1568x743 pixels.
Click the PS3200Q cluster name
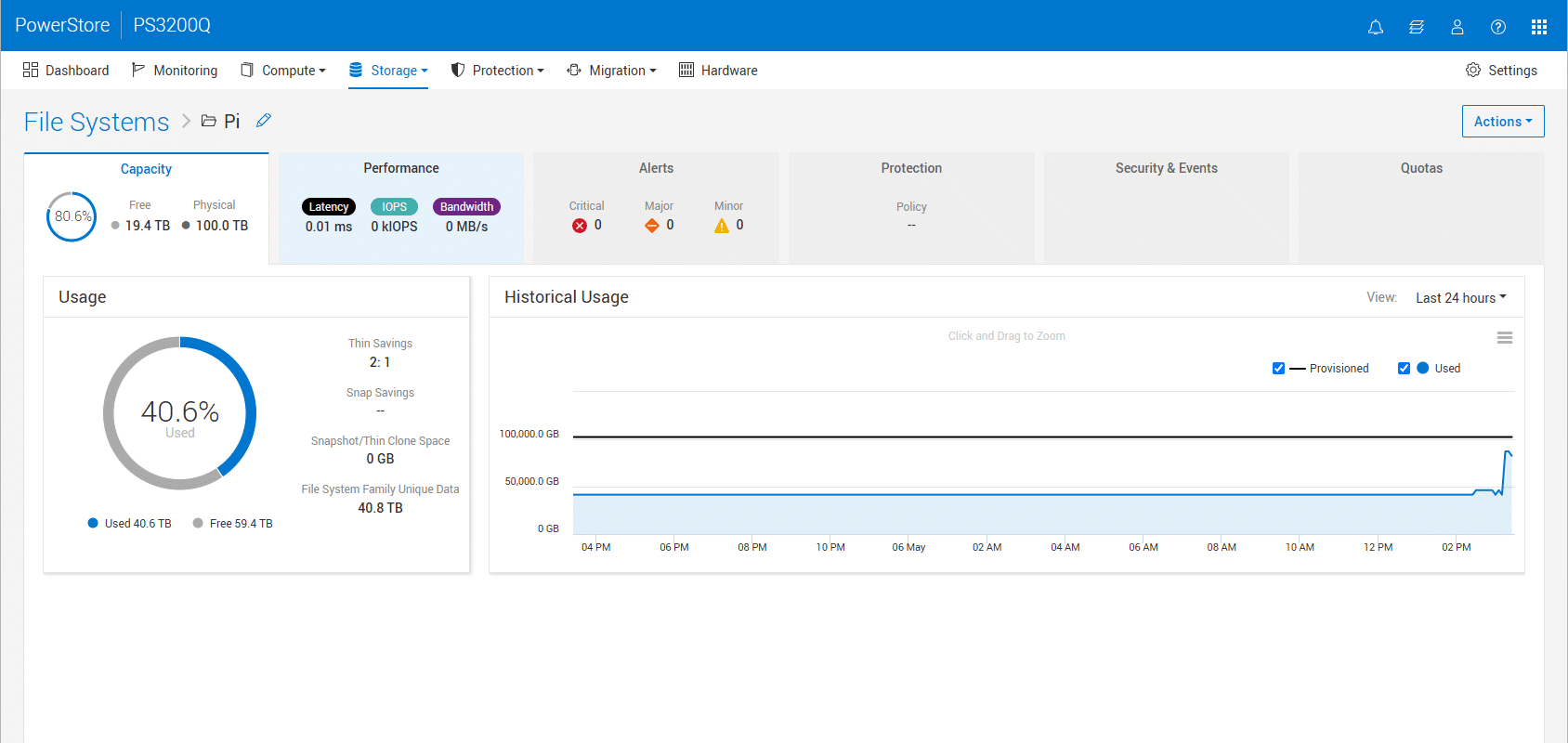coord(172,25)
